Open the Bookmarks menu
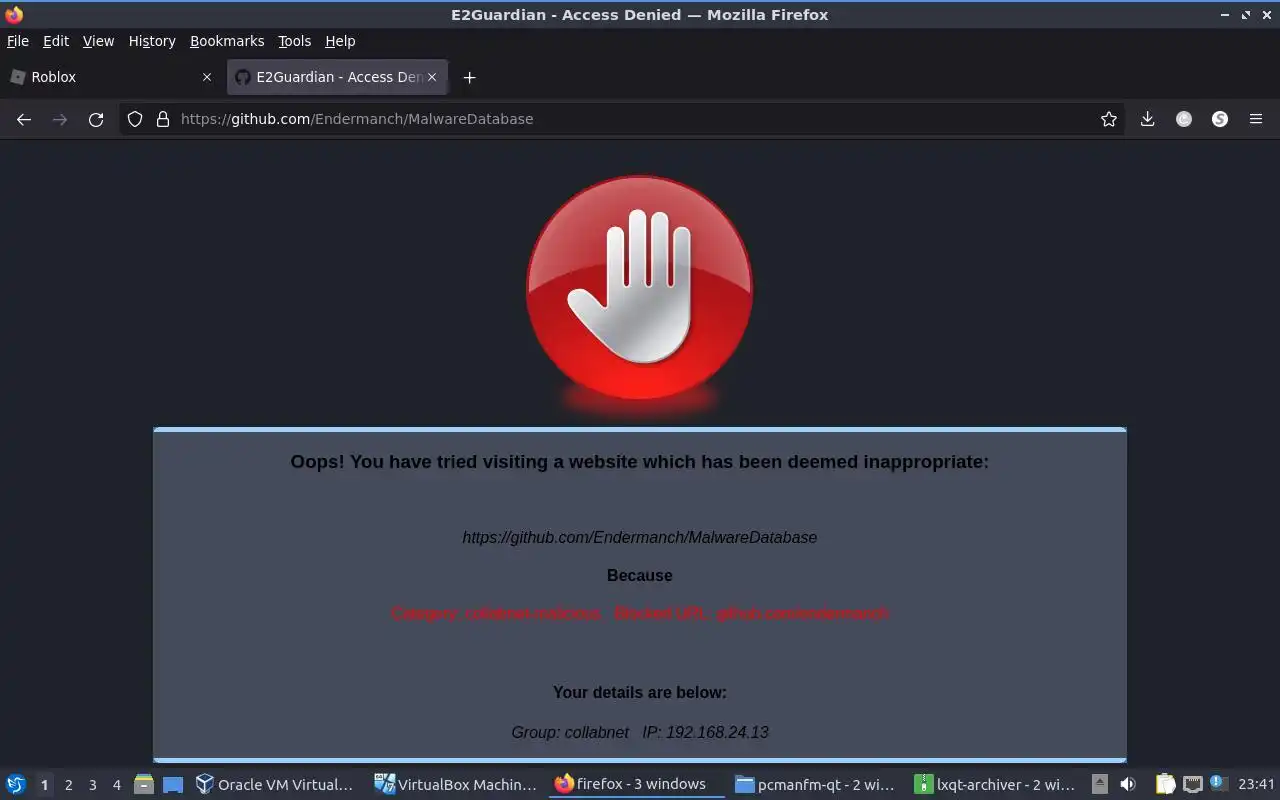The width and height of the screenshot is (1280, 800). pyautogui.click(x=227, y=41)
